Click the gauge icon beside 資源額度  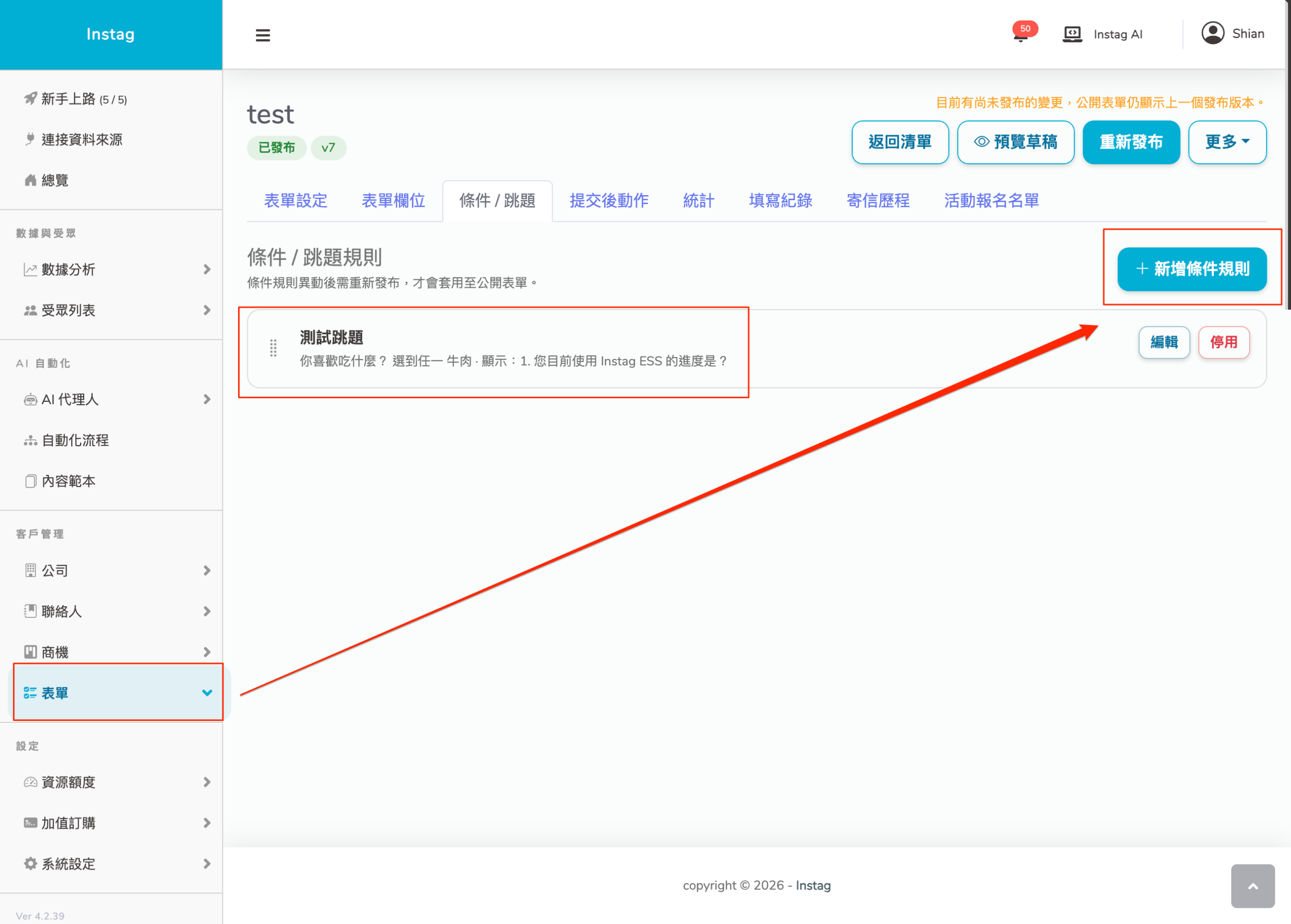tap(30, 782)
